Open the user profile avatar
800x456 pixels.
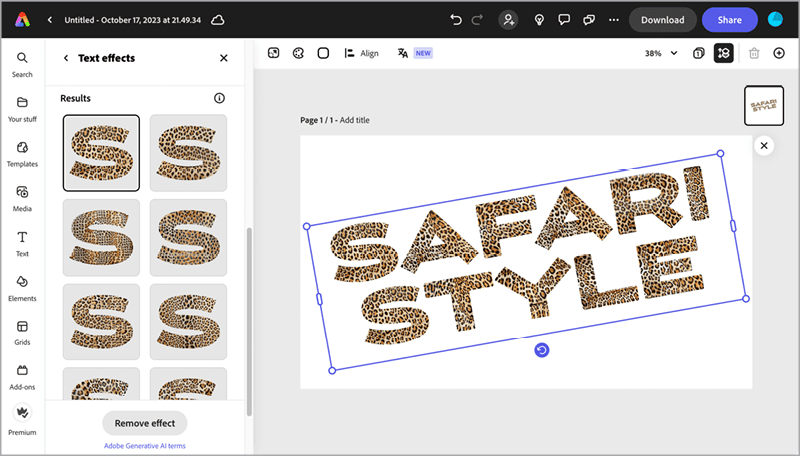pos(775,20)
